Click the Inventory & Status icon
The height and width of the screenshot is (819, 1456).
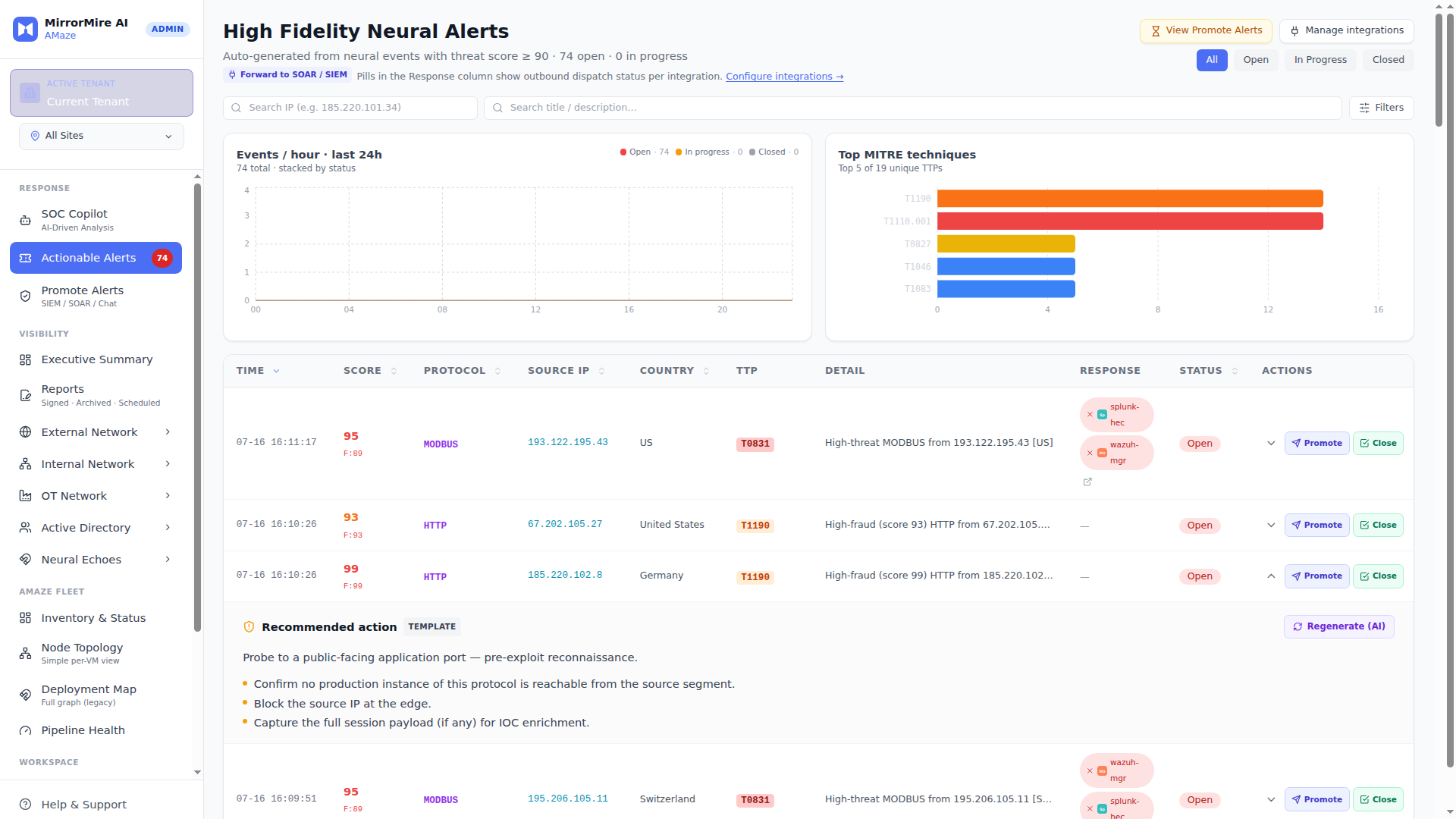25,618
